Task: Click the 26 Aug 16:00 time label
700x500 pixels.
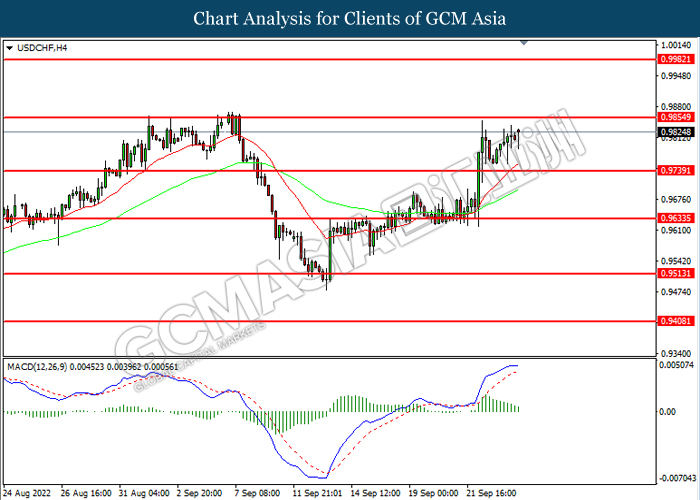Action: point(86,493)
